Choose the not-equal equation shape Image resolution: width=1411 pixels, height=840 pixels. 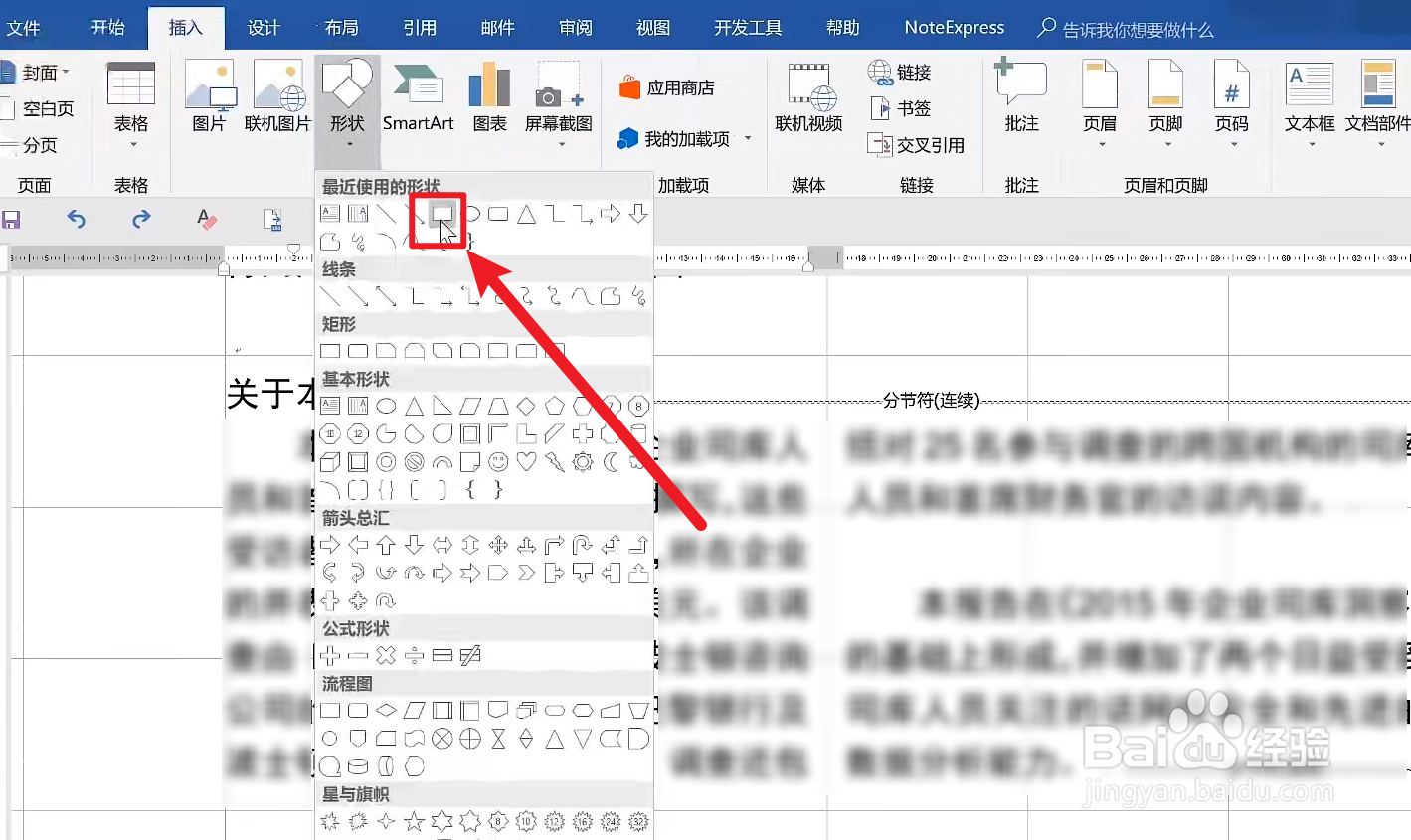pos(470,655)
